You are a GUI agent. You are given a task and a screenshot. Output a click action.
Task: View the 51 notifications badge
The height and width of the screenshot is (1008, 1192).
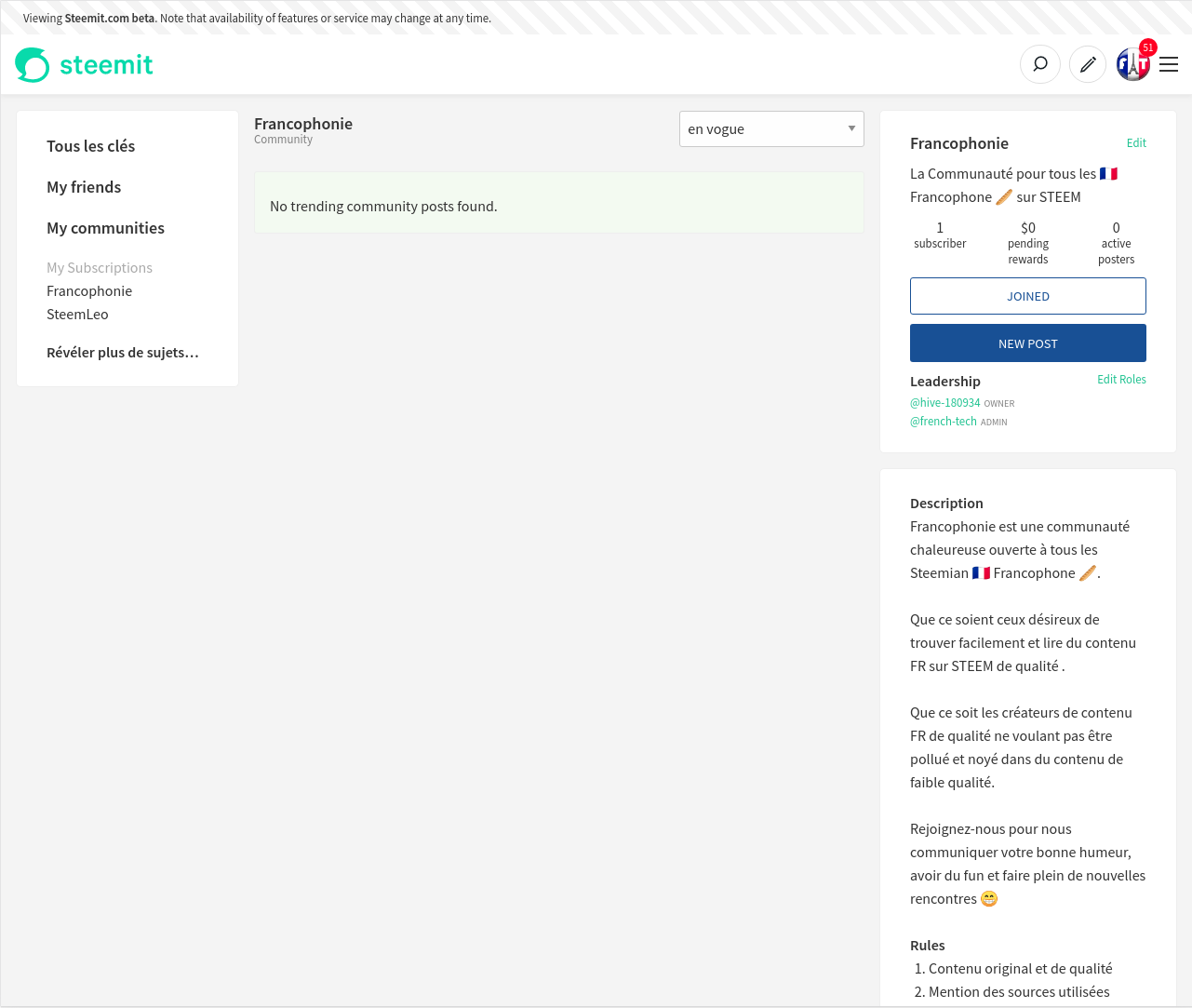click(x=1148, y=47)
